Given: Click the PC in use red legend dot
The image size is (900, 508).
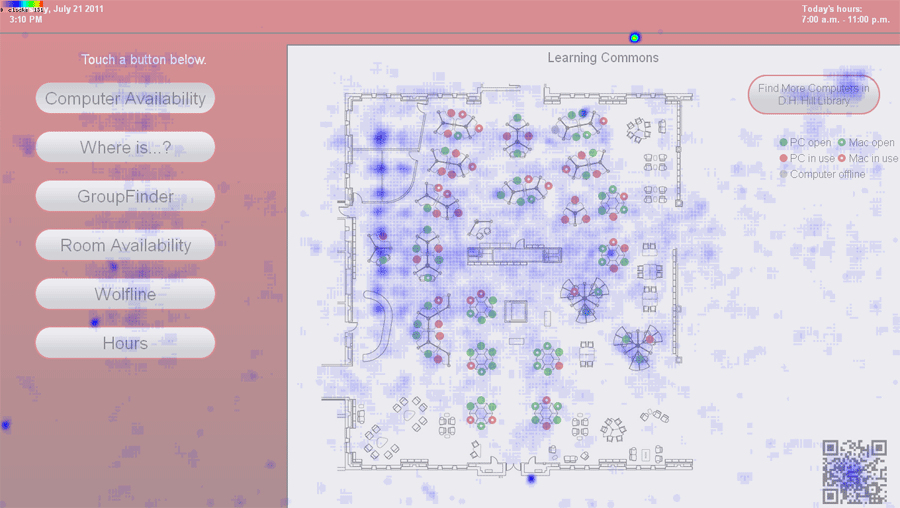Looking at the screenshot, I should point(783,158).
